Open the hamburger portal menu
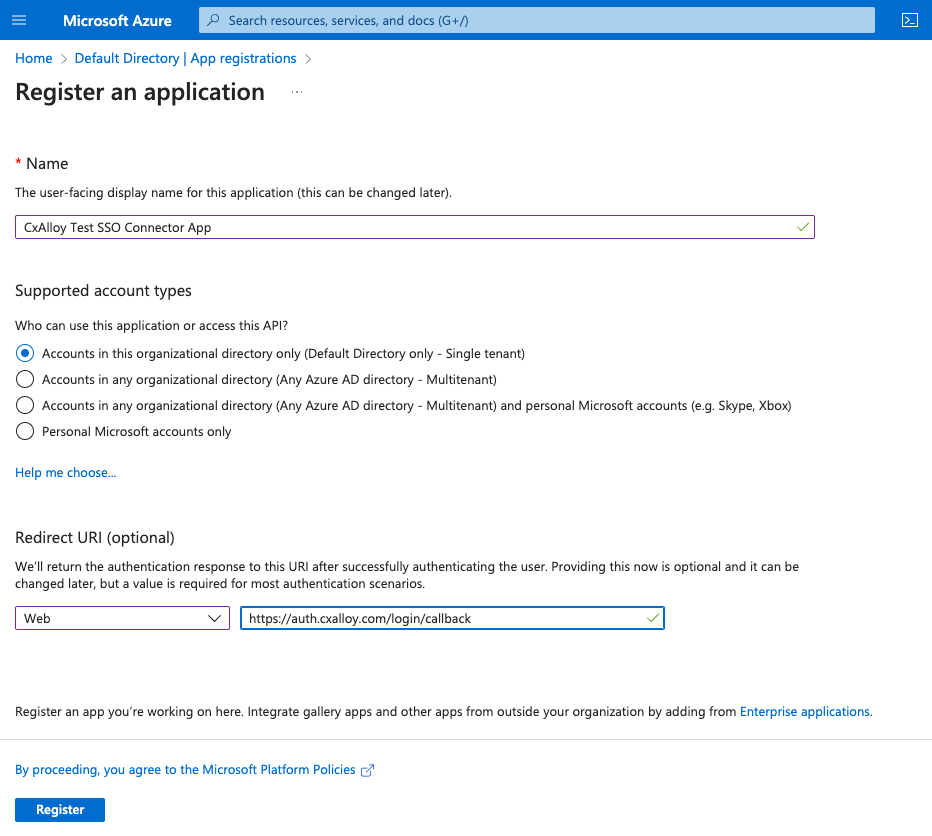The width and height of the screenshot is (932, 836). (x=19, y=20)
